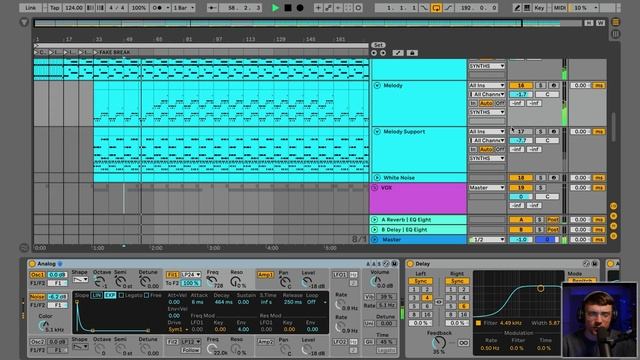Screen dimensions: 640x360
Task: Click Analog Fil1 Freq knob
Action: coord(211,281)
